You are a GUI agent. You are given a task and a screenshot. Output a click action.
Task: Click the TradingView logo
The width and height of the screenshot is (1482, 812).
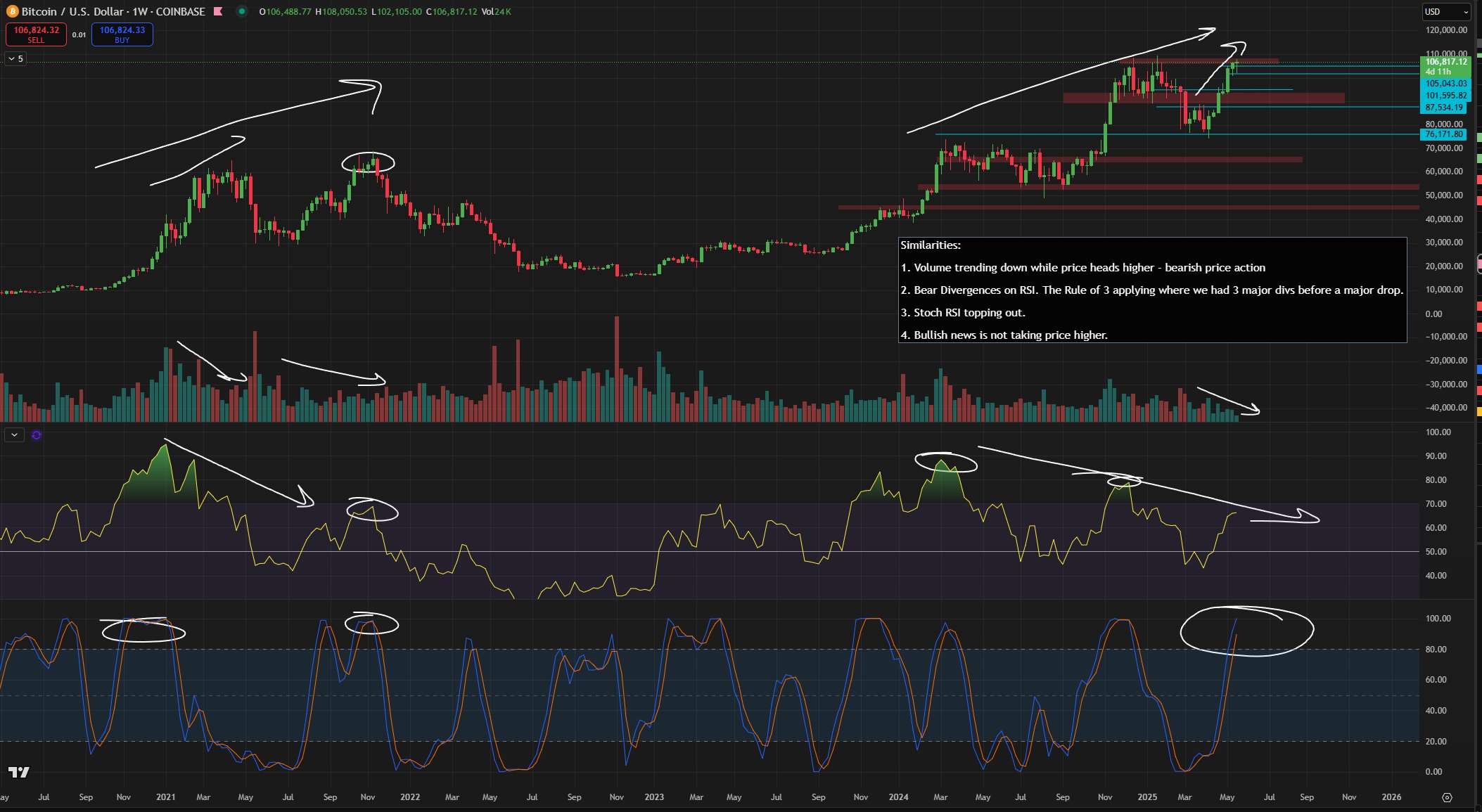pos(19,773)
